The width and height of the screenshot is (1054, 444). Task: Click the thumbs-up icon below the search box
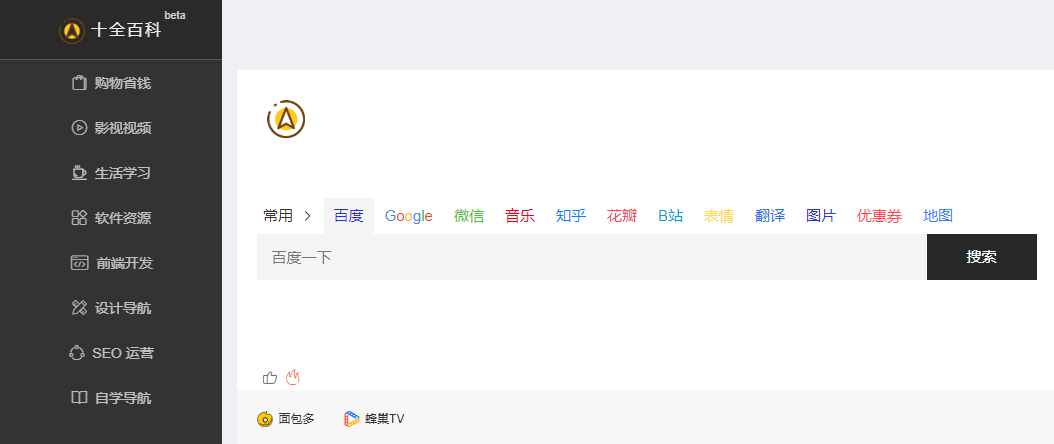point(270,378)
